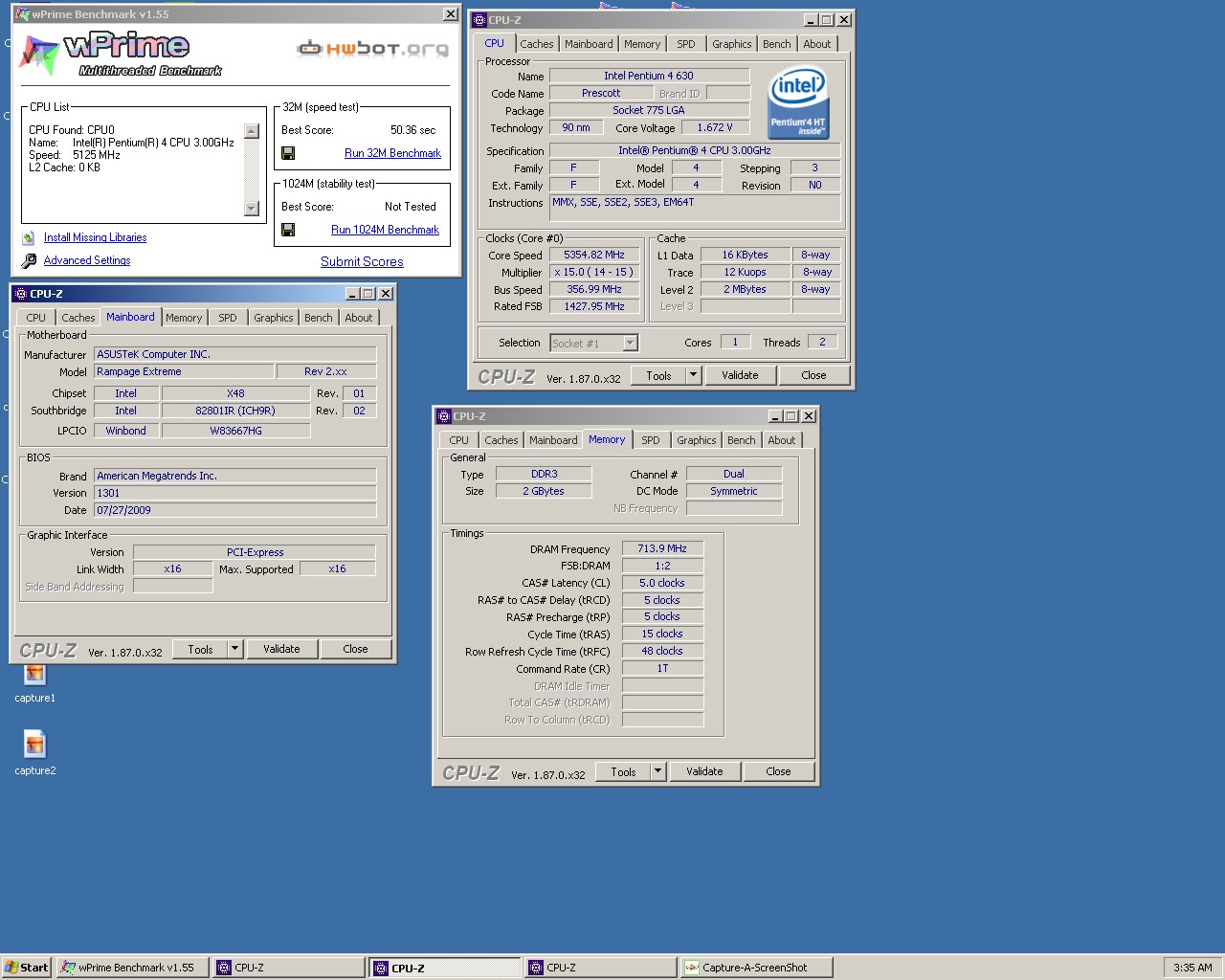The width and height of the screenshot is (1225, 980).
Task: Click the save icon under 1024M Best Score
Action: click(288, 230)
